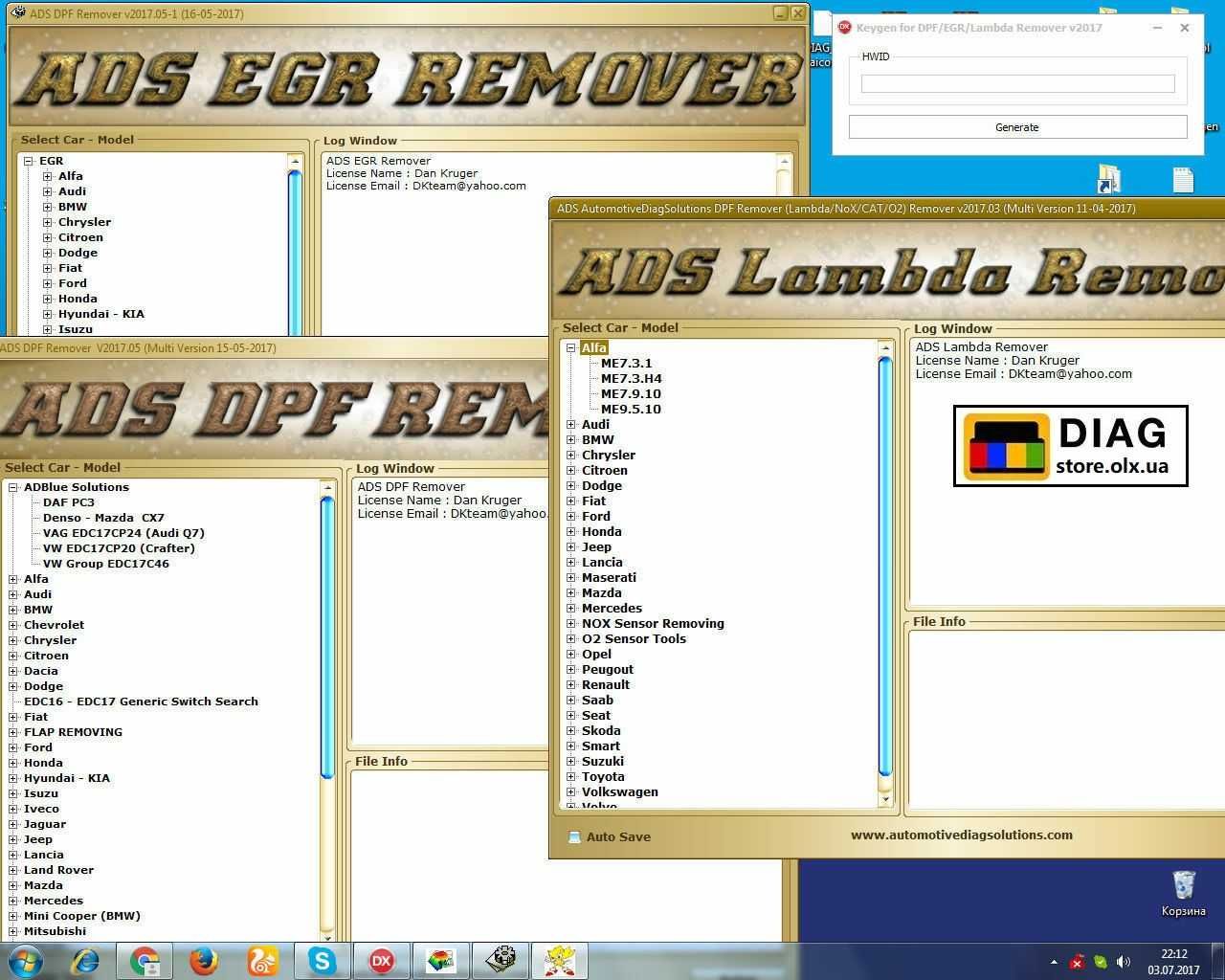Image resolution: width=1225 pixels, height=980 pixels.
Task: Select ME7.9.10 under Alfa
Action: (631, 394)
